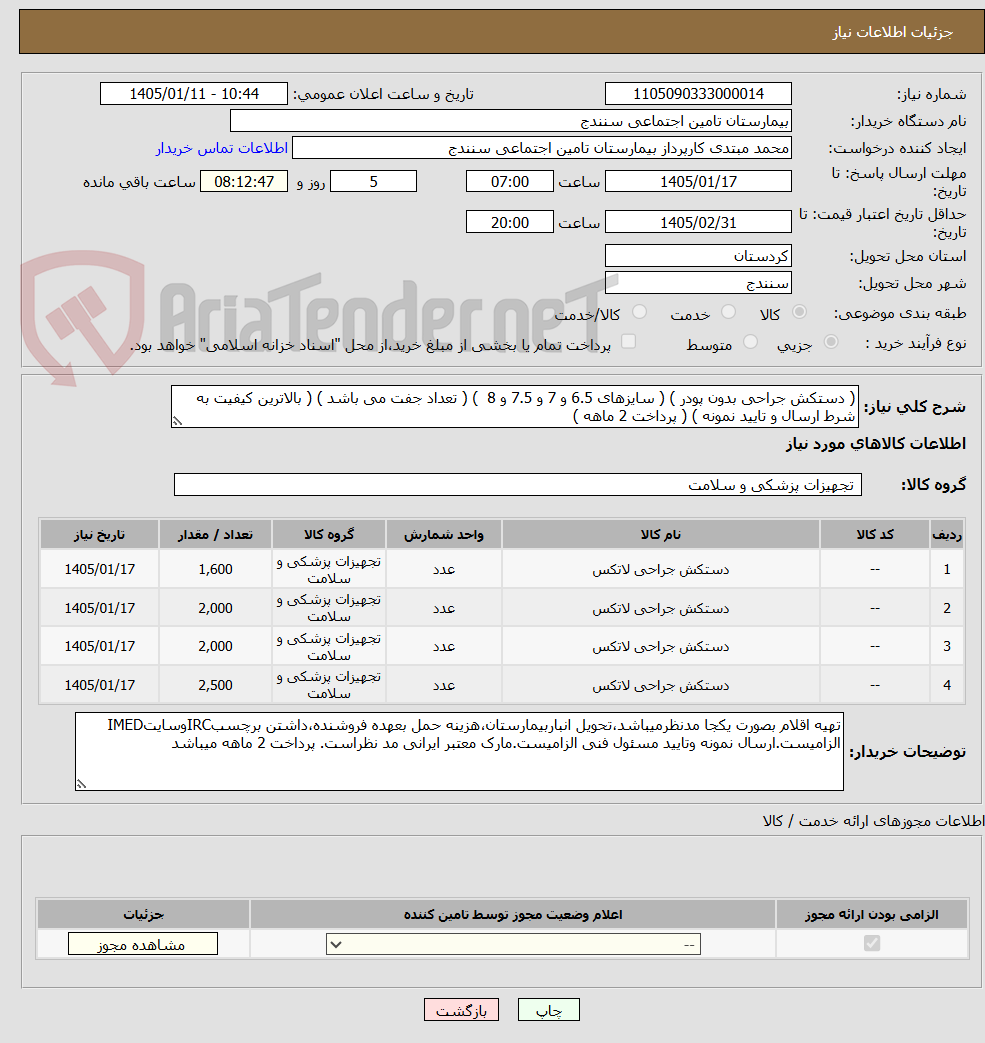Click the price validity date 1405/02/31 field
The image size is (985, 1043).
coord(698,222)
